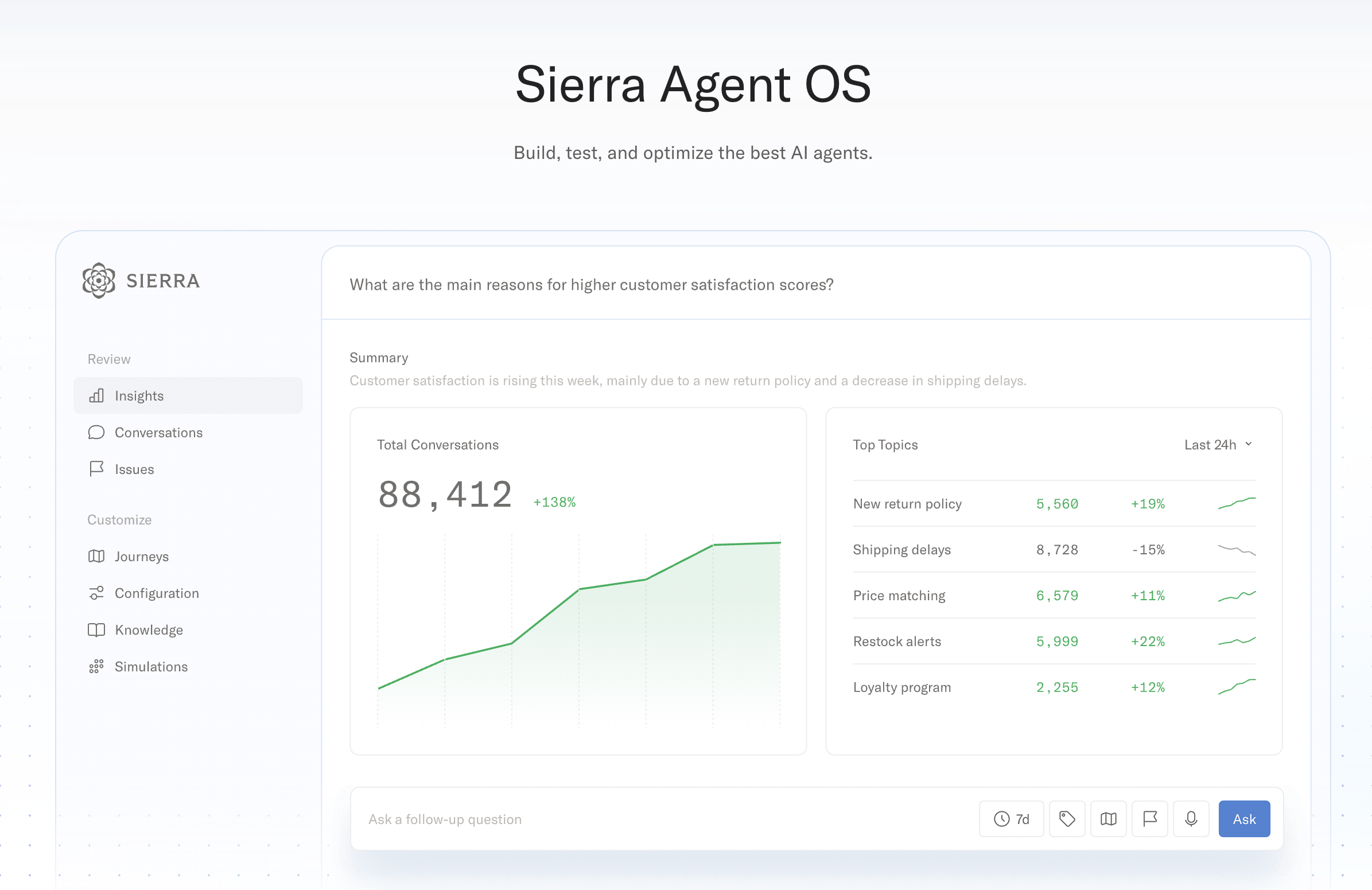This screenshot has width=1372, height=890.
Task: Click the Conversations speech bubble icon
Action: coord(96,432)
